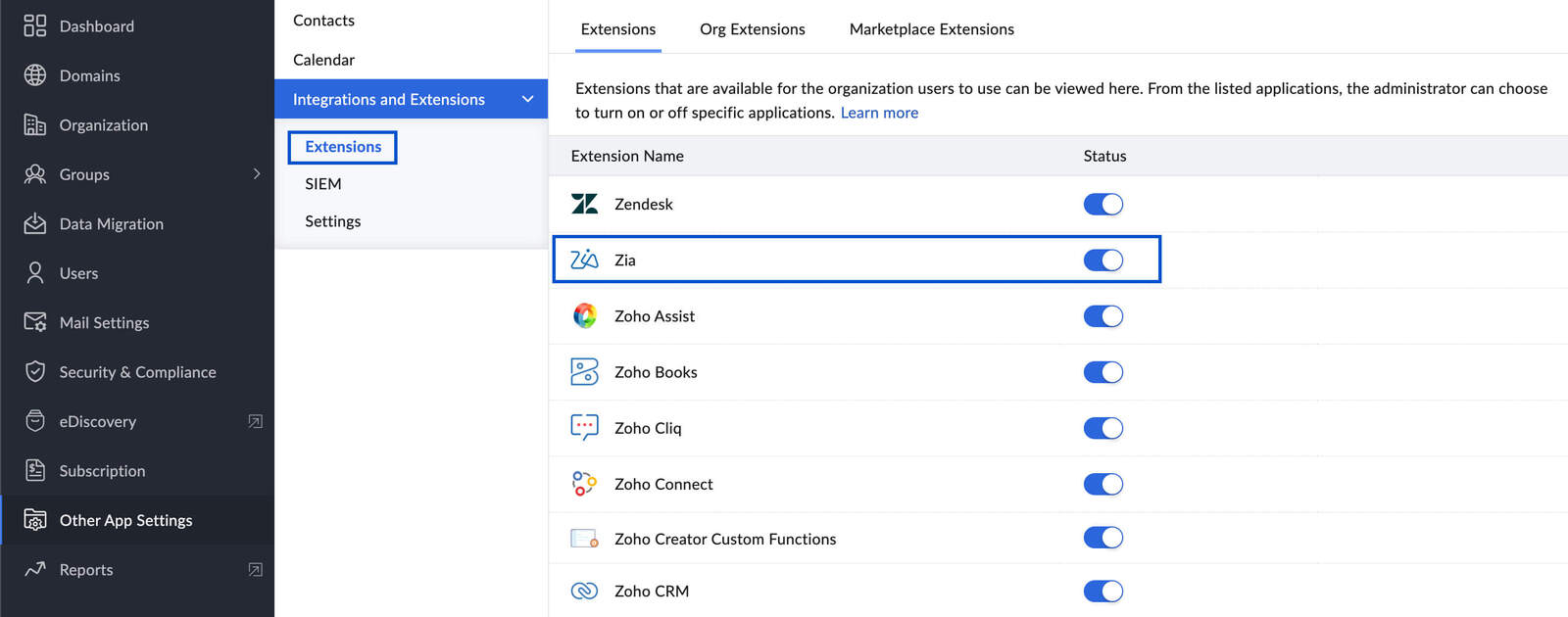Screen dimensions: 1568x617
Task: Click the Zoho Assist extension name
Action: [655, 315]
